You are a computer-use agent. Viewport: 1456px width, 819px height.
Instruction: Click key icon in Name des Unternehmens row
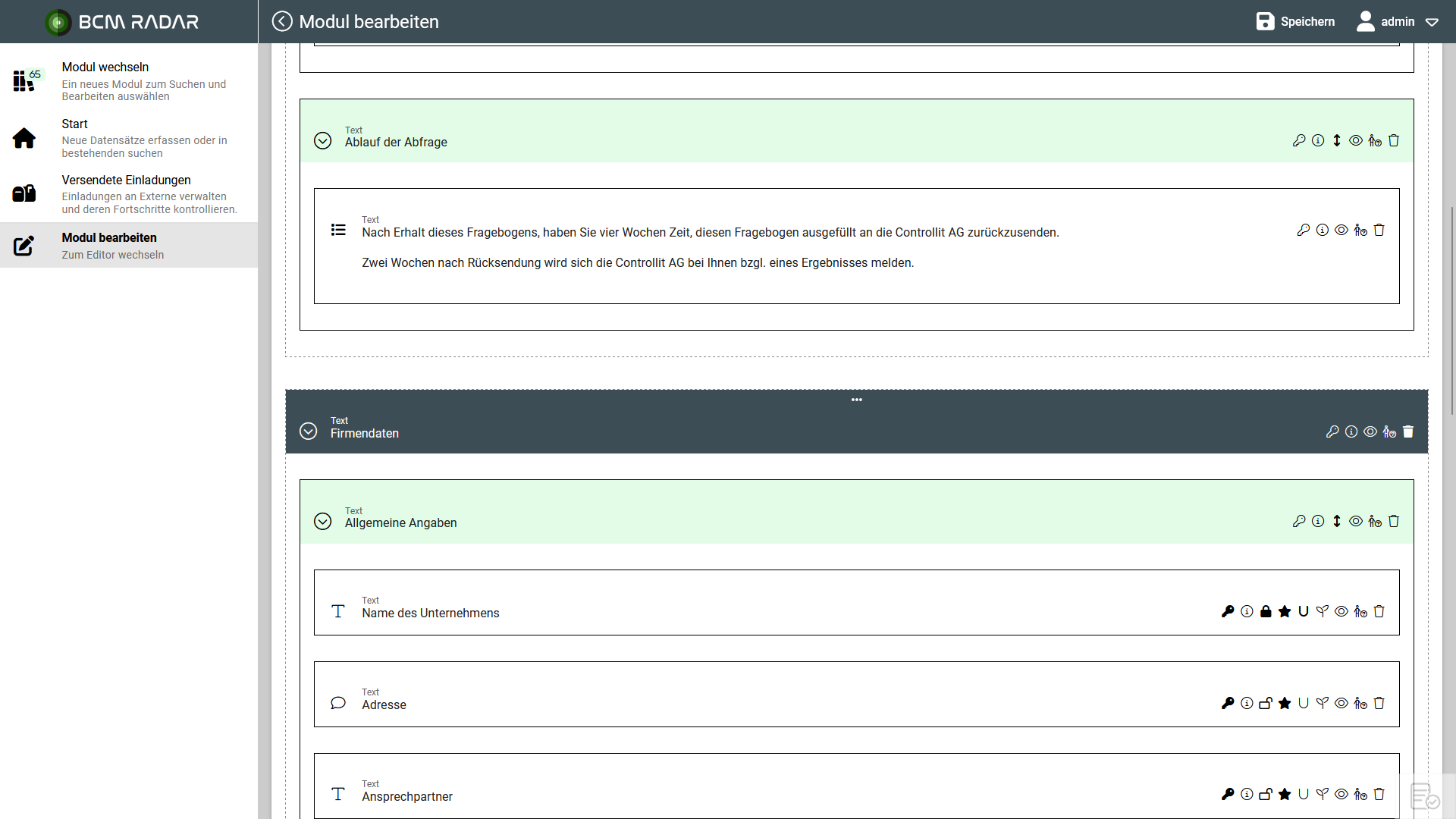click(x=1228, y=611)
